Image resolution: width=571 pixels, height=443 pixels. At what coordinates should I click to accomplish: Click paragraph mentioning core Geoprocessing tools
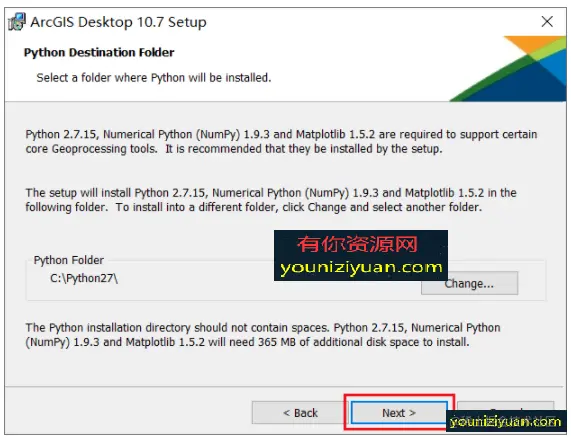[281, 142]
